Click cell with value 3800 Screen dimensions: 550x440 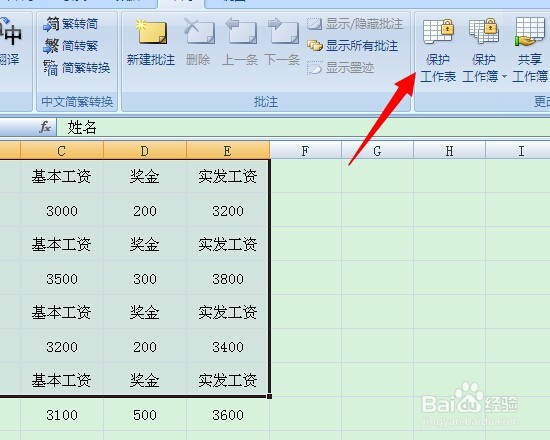(228, 279)
